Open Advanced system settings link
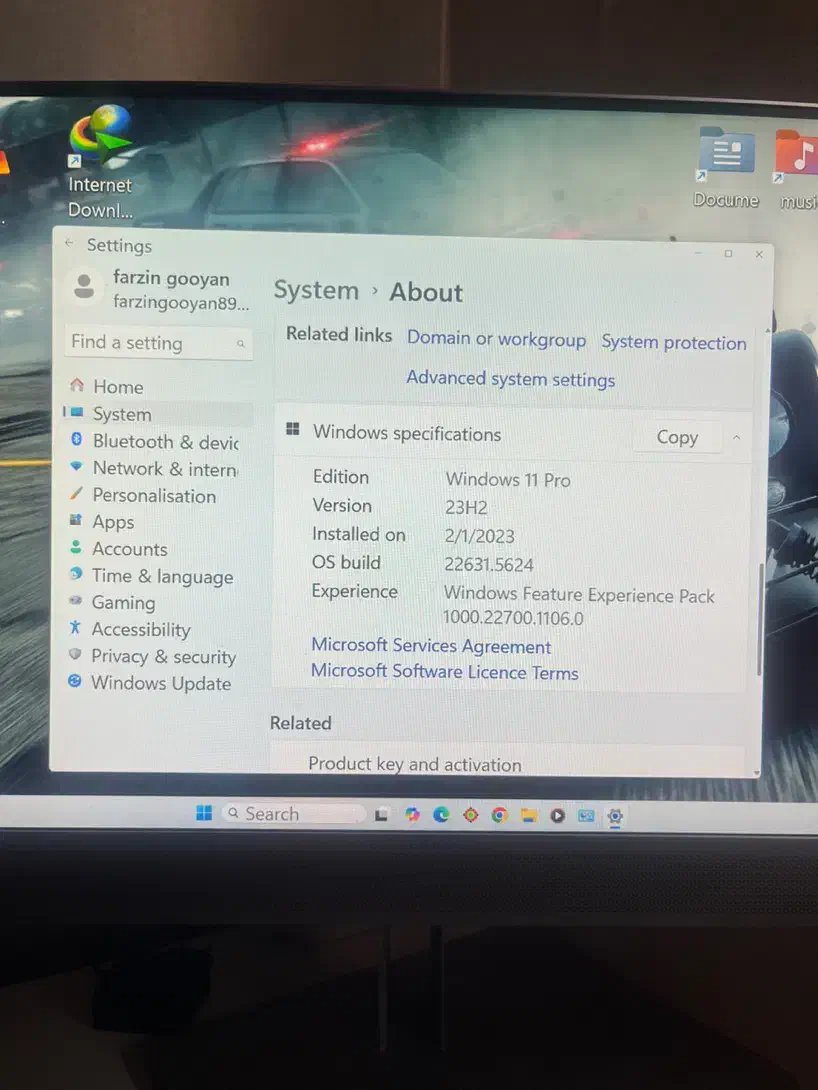Image resolution: width=818 pixels, height=1090 pixels. pos(510,379)
